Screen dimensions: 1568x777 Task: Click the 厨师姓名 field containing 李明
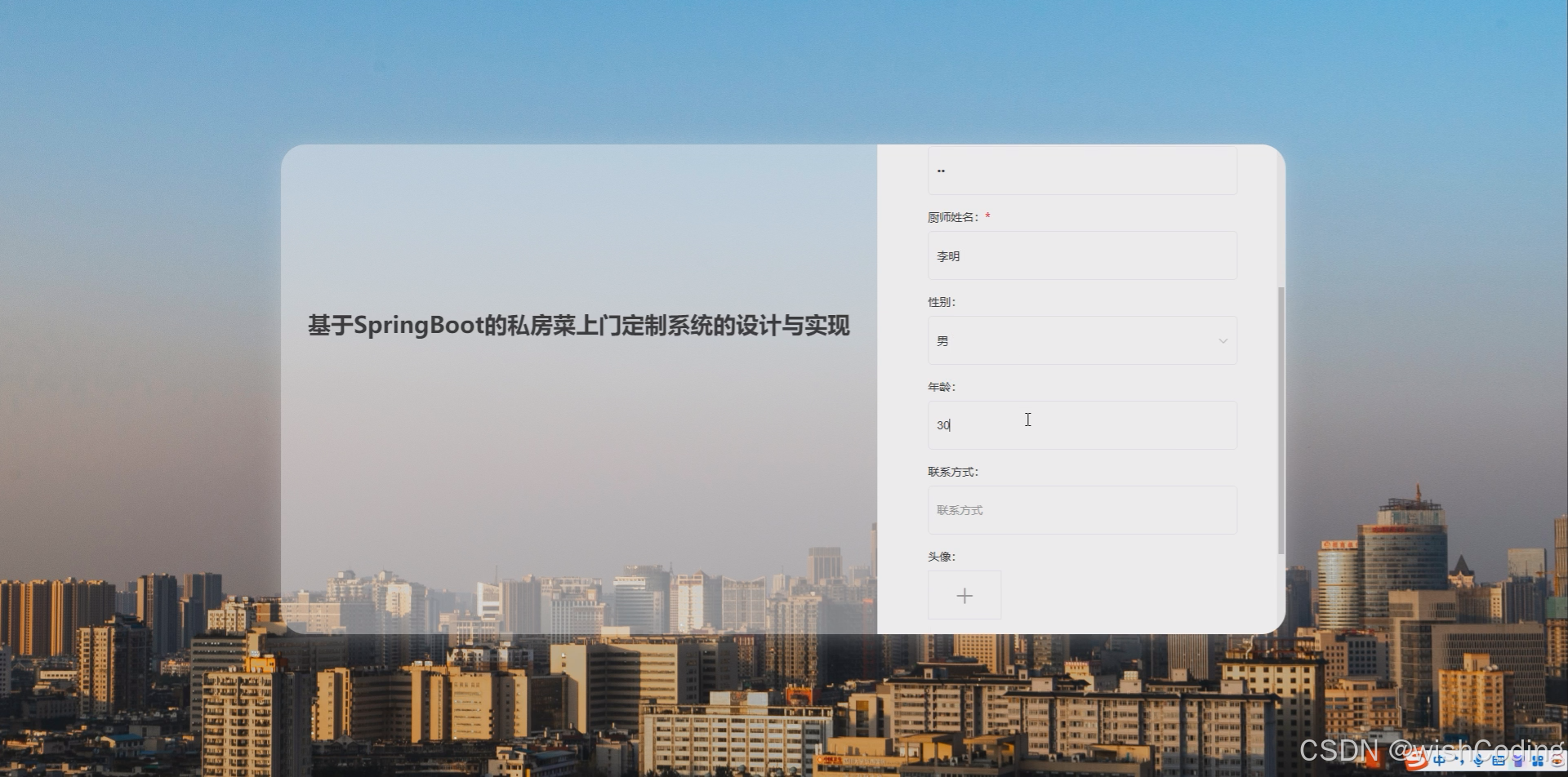click(1081, 255)
